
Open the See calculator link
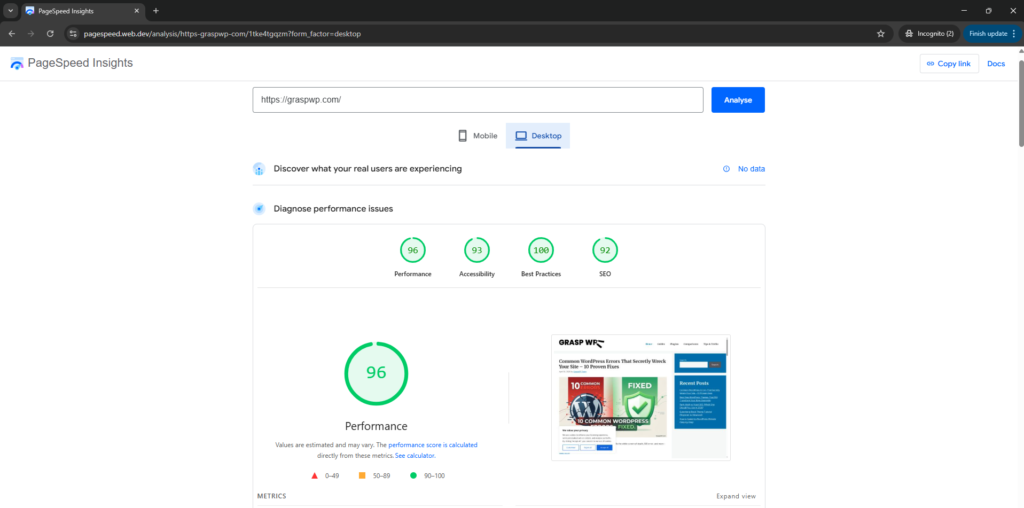415,455
